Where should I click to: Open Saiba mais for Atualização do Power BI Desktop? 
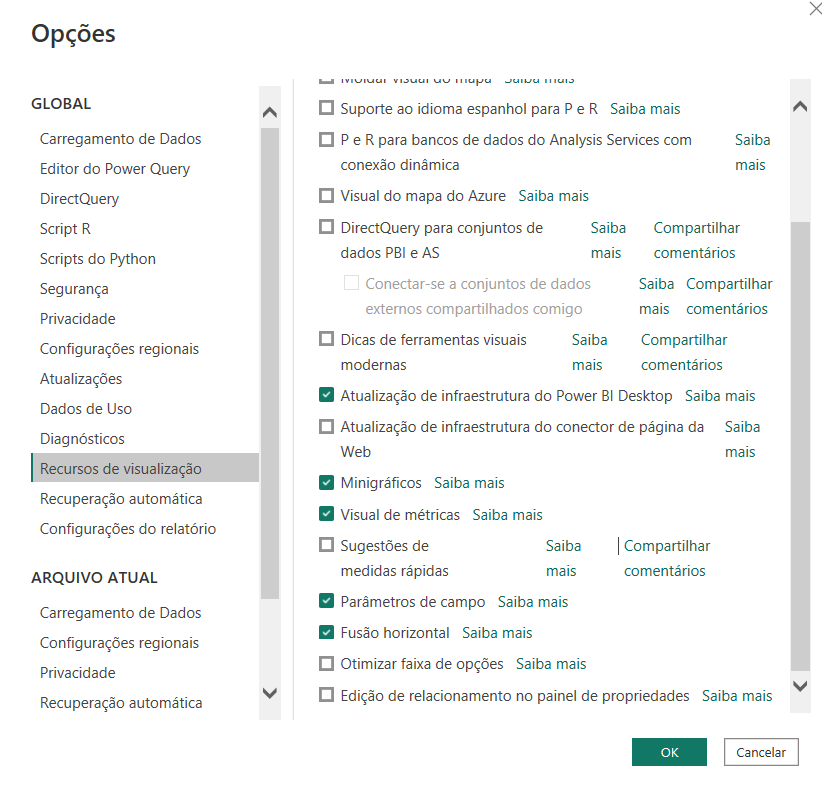[720, 395]
